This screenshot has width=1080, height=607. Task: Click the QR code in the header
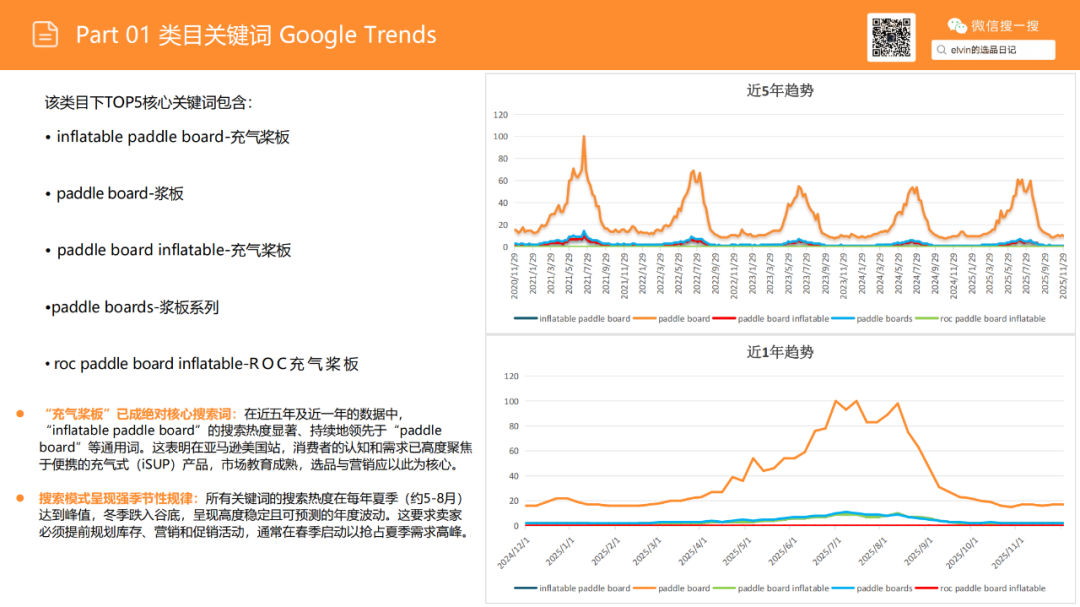point(891,37)
